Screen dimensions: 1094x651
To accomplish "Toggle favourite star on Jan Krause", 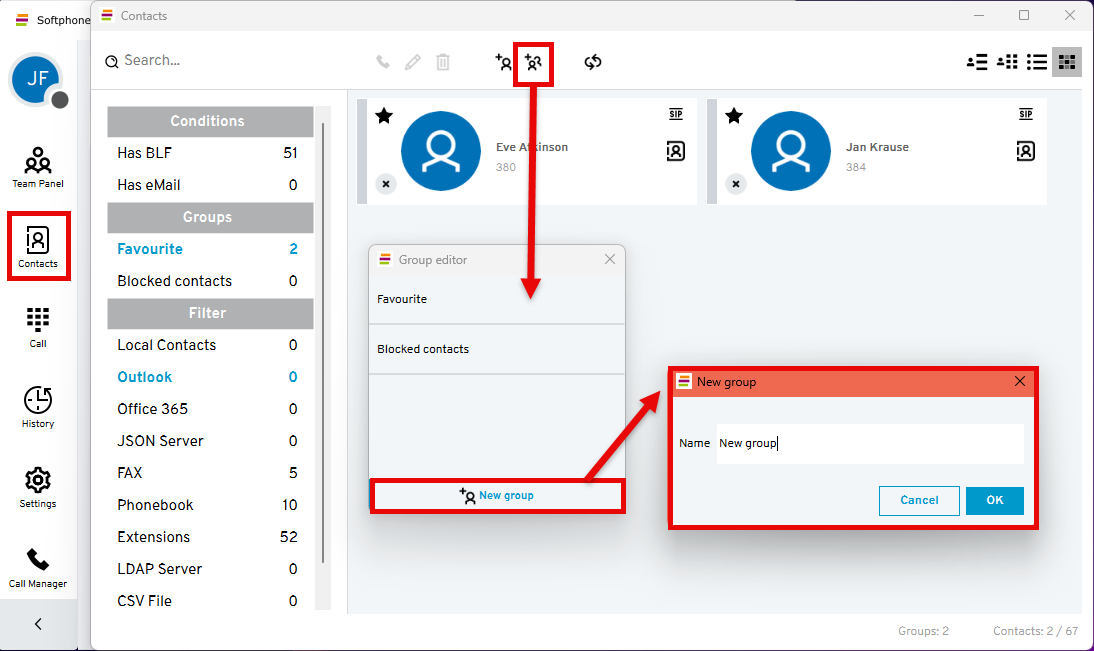I will (x=734, y=116).
